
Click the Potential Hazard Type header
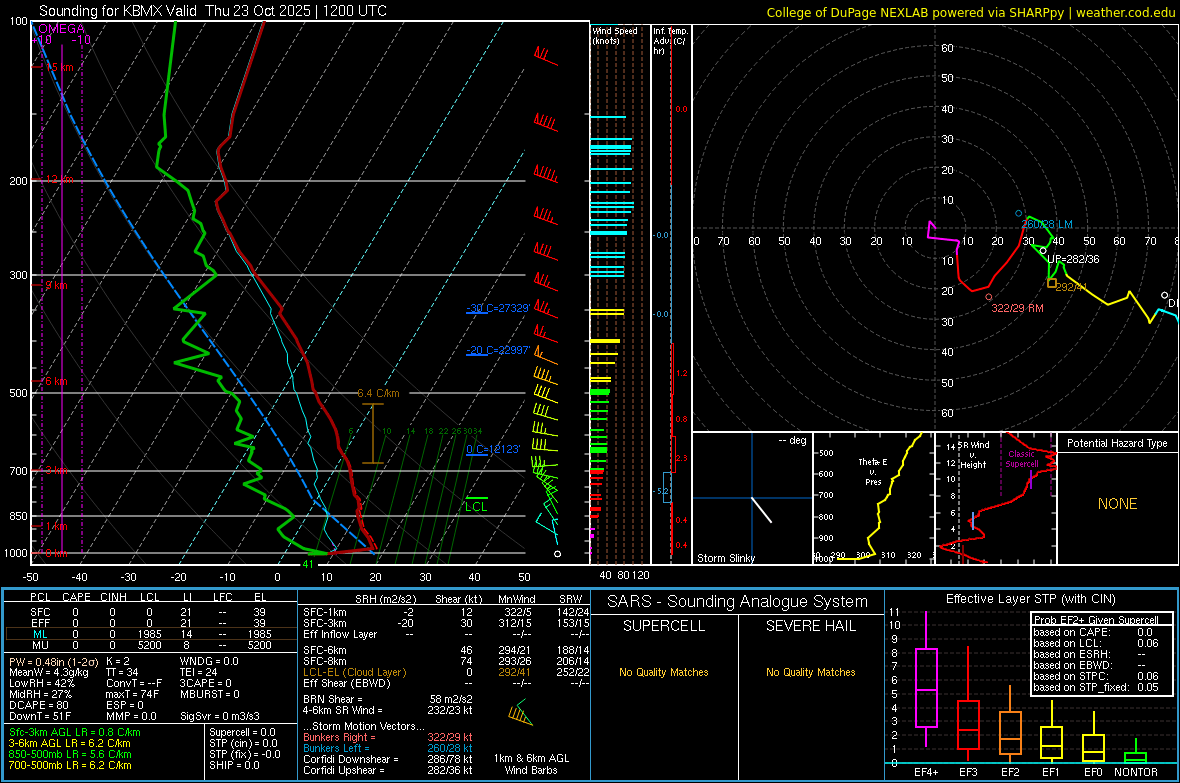1118,443
